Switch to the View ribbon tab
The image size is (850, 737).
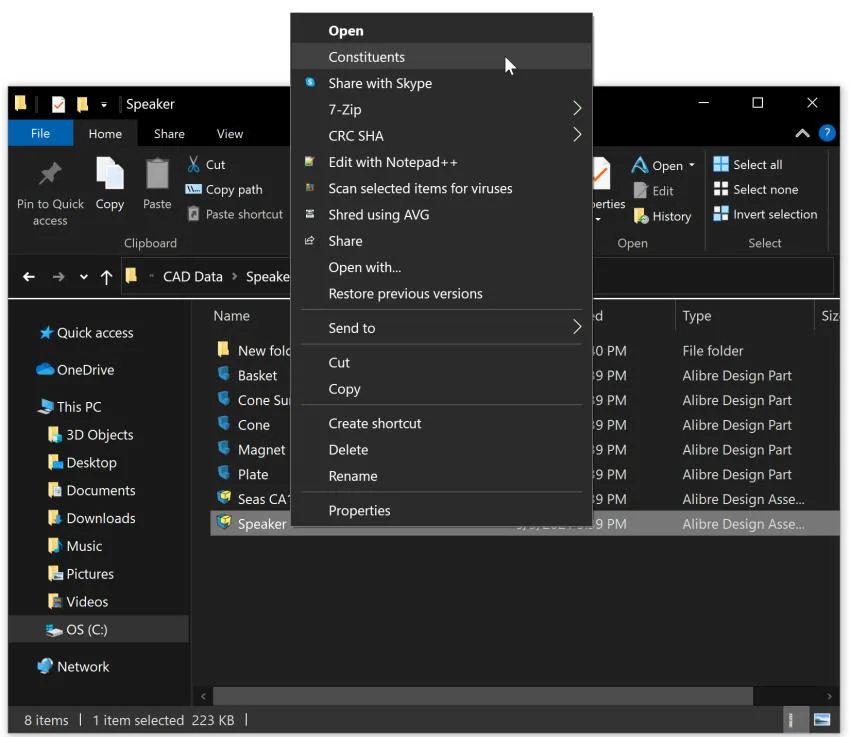click(230, 134)
